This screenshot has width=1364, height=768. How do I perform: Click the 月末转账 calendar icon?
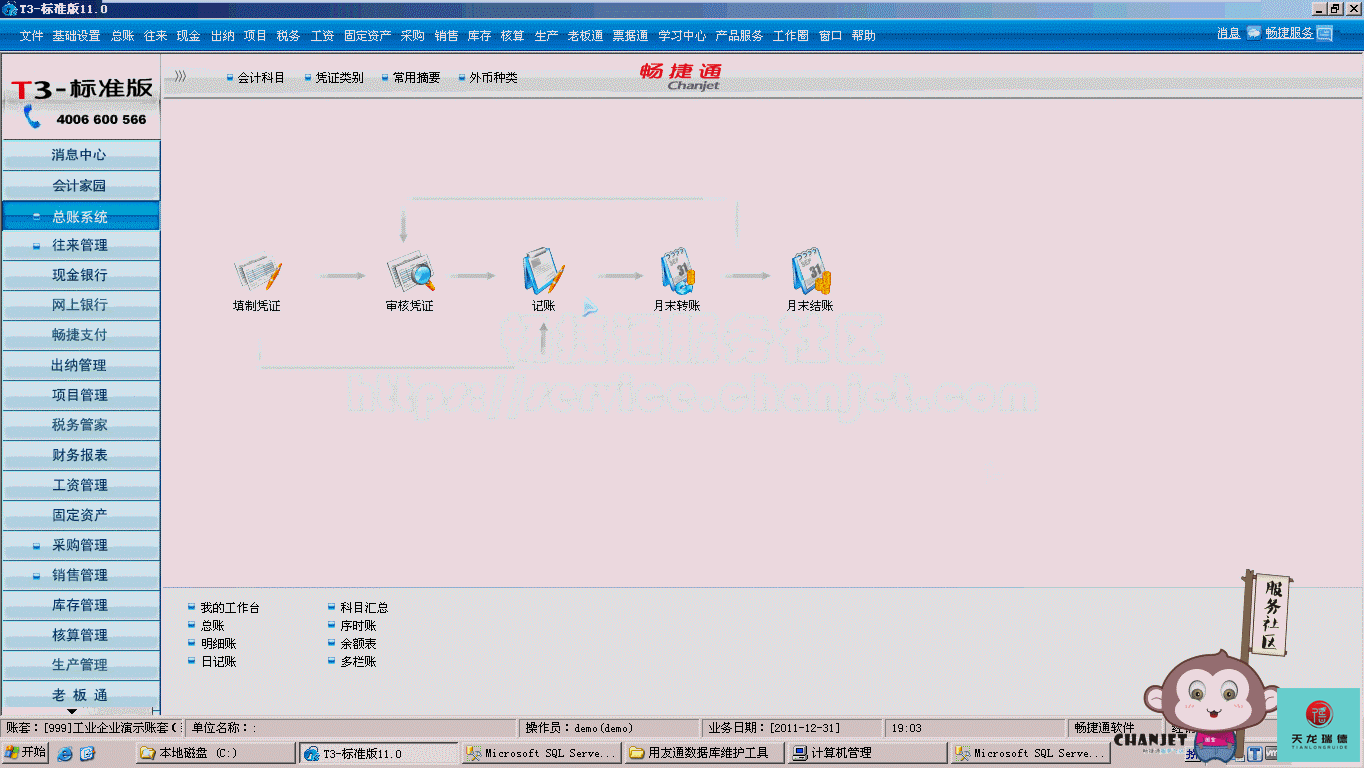point(677,272)
